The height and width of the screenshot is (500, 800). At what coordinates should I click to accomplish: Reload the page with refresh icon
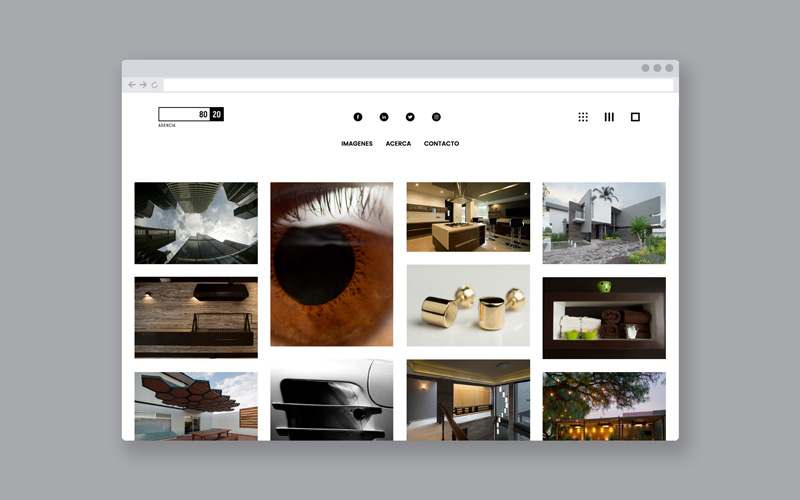tap(155, 85)
